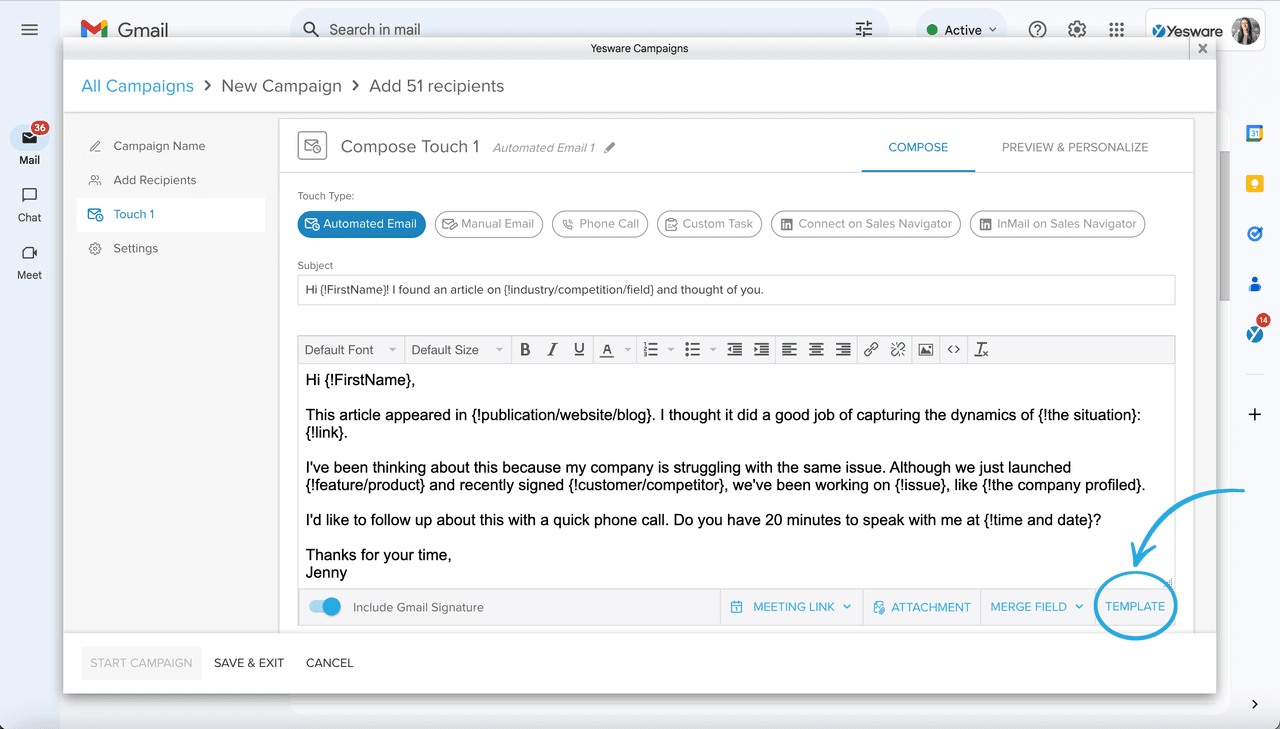Click the insert link icon

(871, 350)
